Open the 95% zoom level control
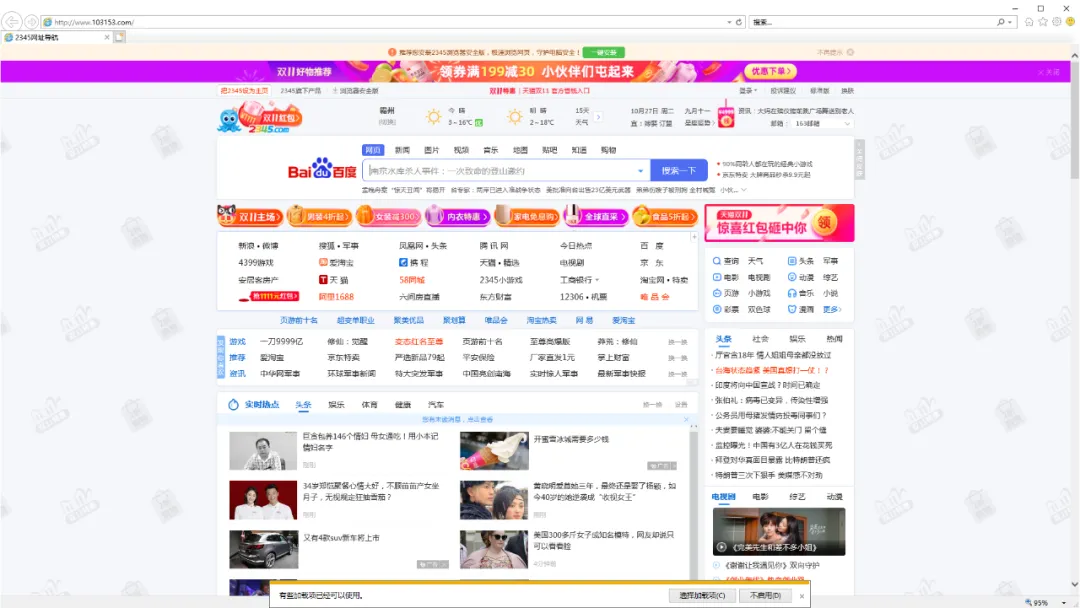The height and width of the screenshot is (608, 1080). pos(1046,602)
